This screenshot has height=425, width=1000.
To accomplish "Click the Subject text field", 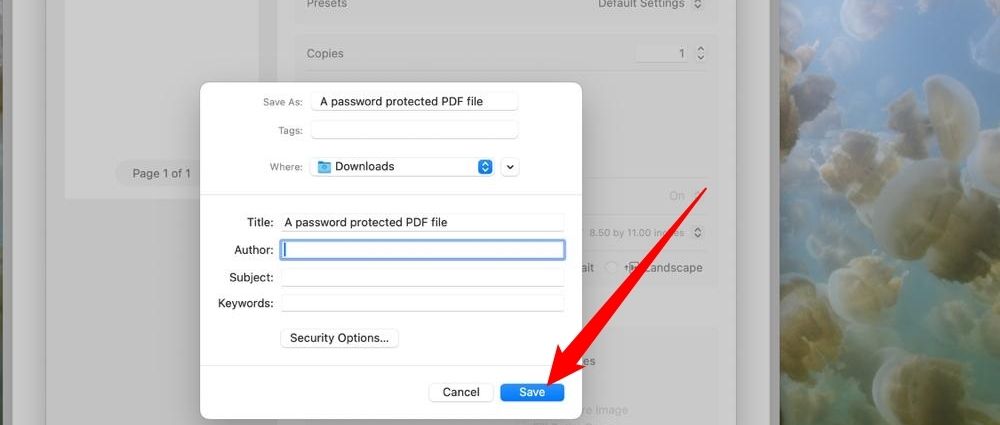I will (x=422, y=278).
